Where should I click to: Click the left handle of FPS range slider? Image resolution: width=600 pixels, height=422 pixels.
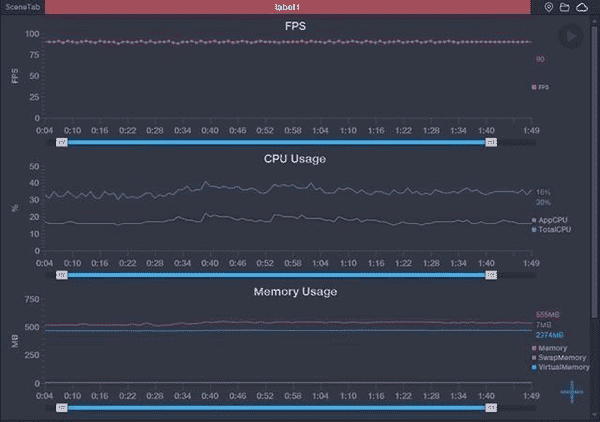[62, 143]
